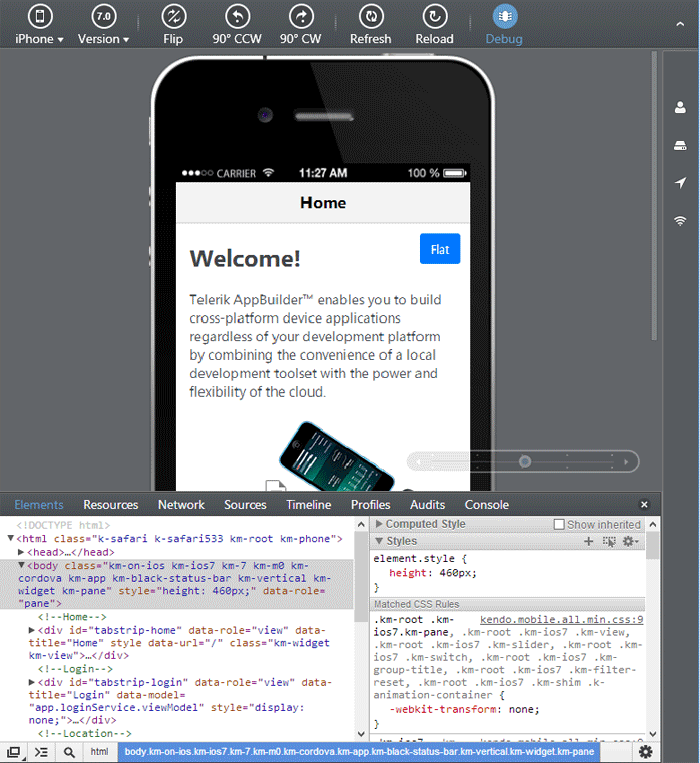Open the storage drive icon in sidebar
This screenshot has width=700, height=763.
click(680, 145)
